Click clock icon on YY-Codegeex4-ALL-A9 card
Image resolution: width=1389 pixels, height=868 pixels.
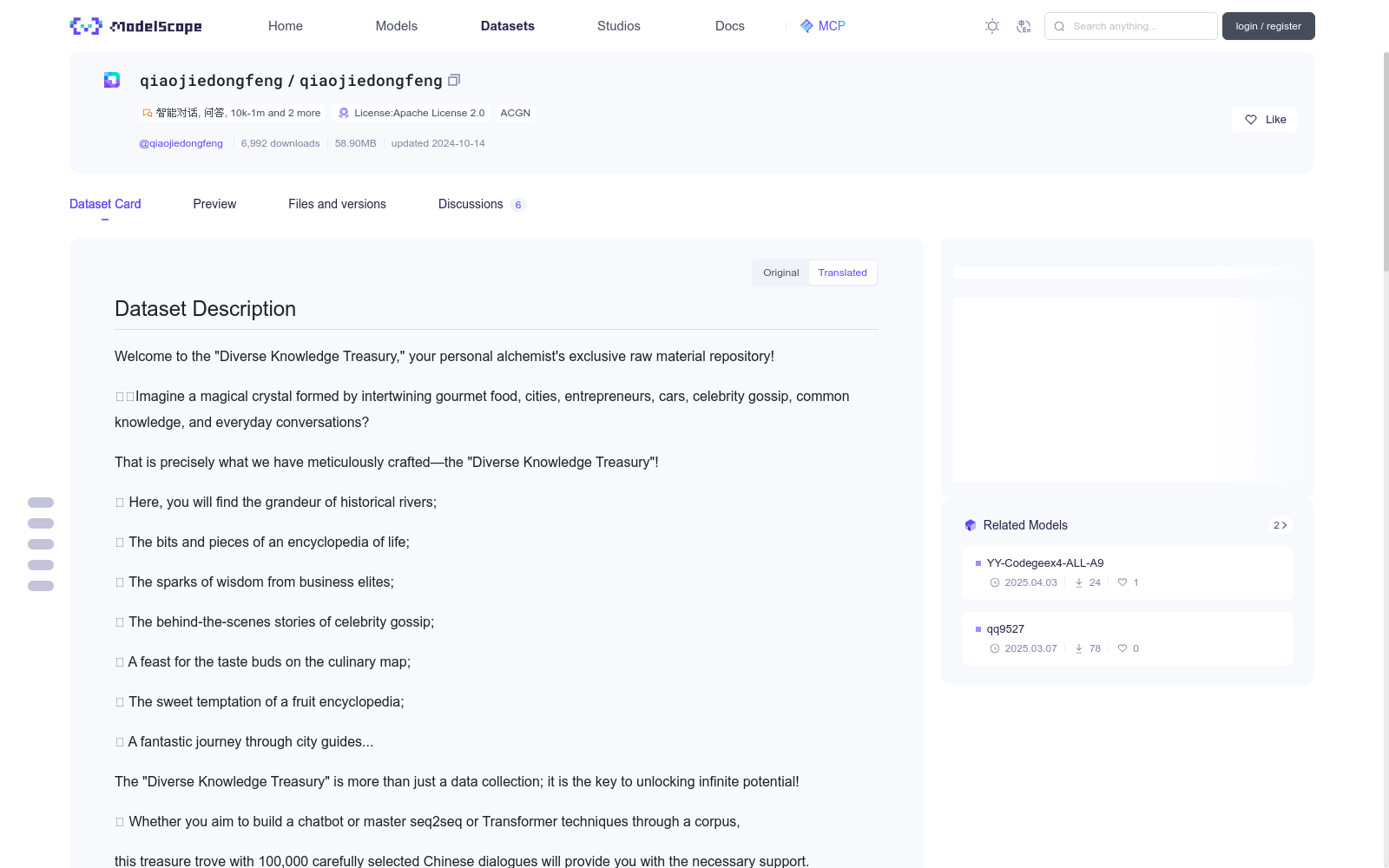tap(995, 582)
